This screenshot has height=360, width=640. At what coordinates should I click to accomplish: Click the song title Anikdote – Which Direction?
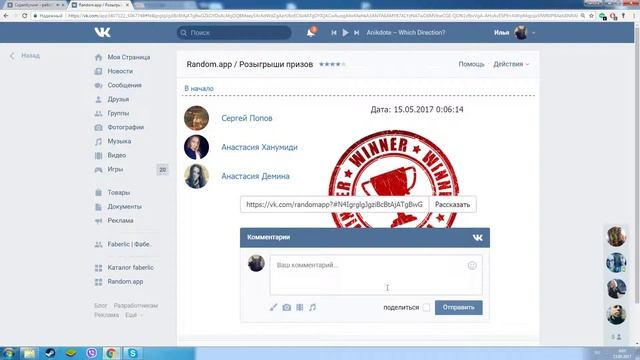pyautogui.click(x=406, y=33)
